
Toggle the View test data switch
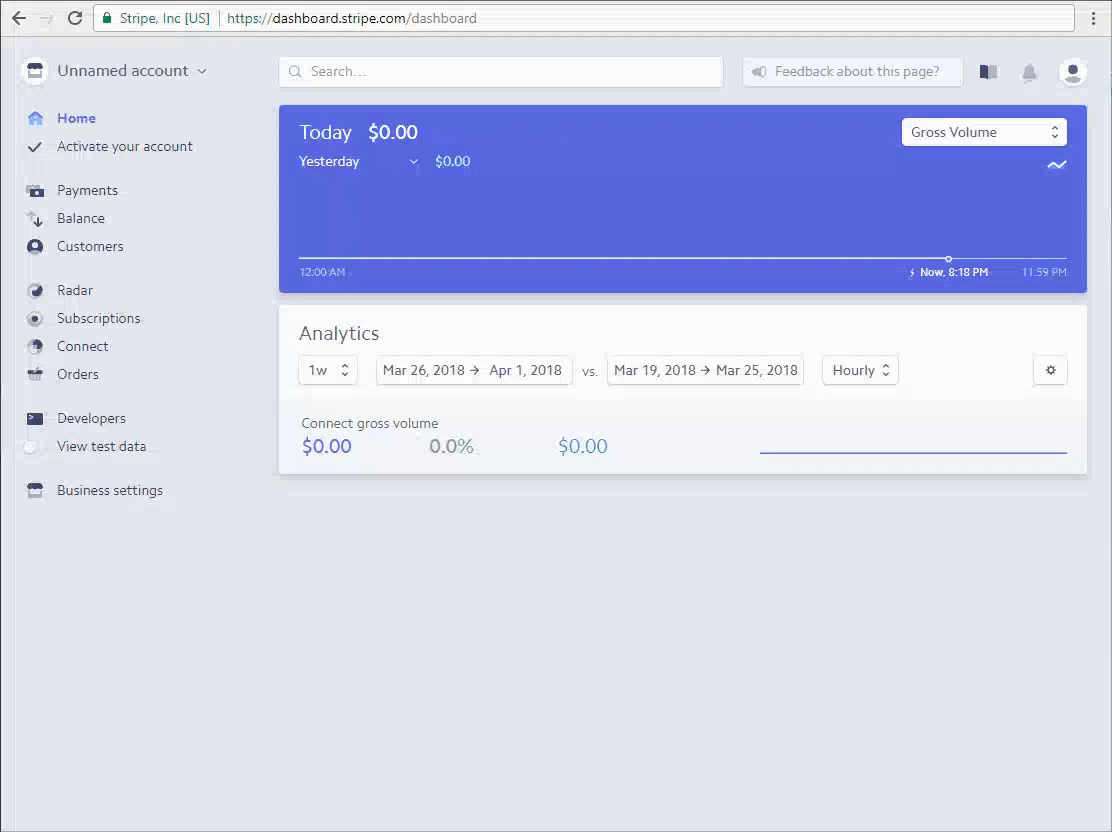coord(35,447)
